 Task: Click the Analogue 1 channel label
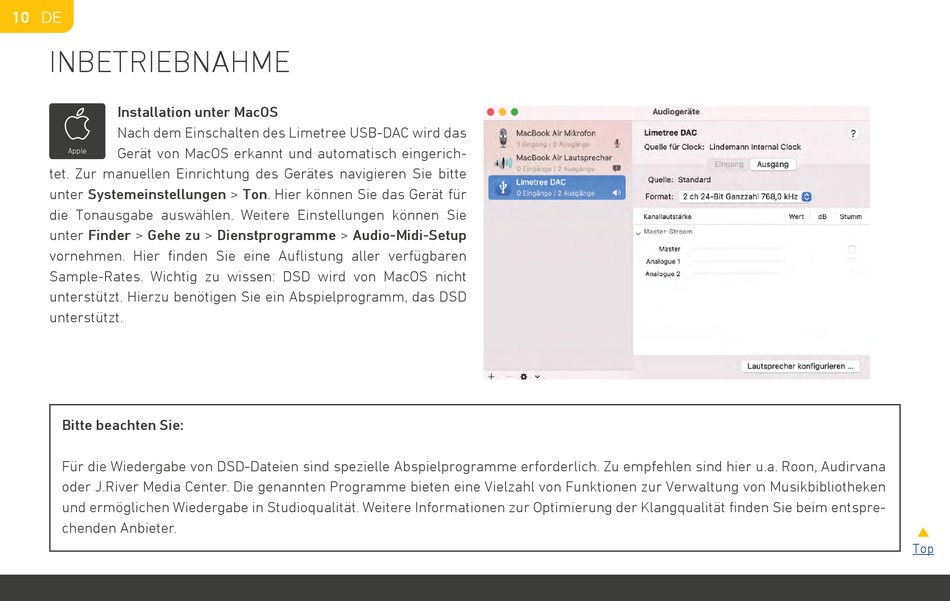coord(663,262)
